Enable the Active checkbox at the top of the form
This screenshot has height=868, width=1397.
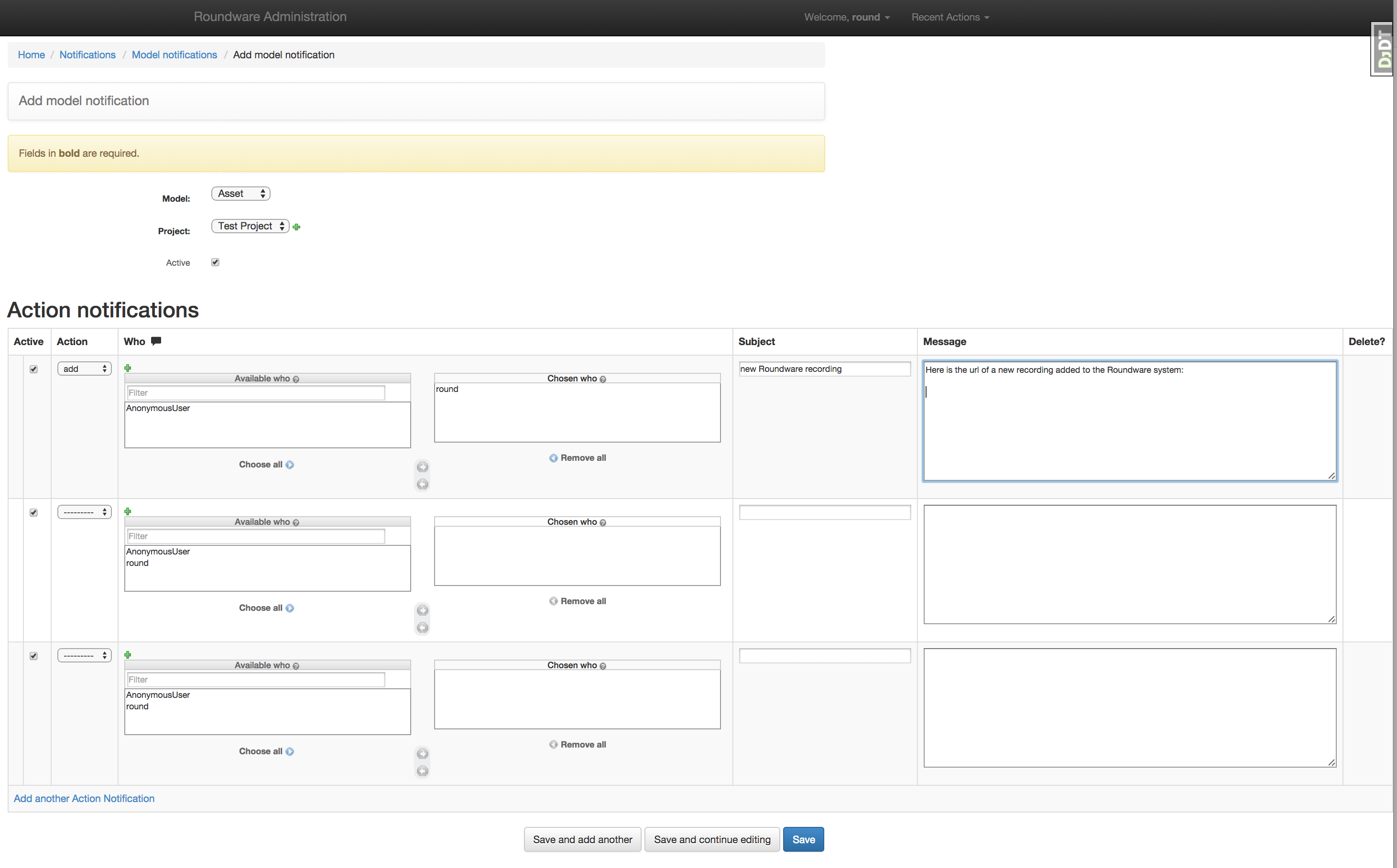pos(214,262)
